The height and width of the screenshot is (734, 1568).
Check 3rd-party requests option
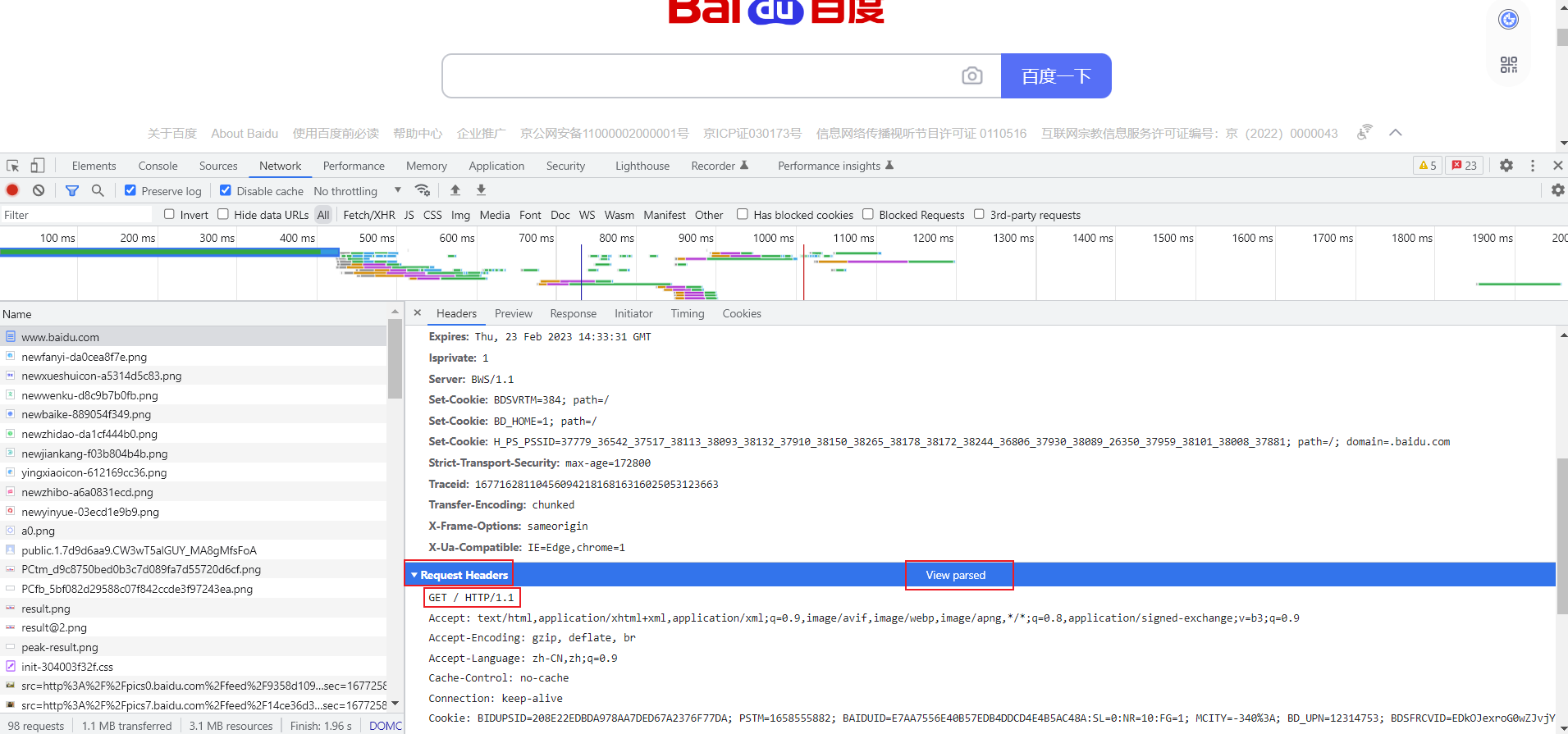pyautogui.click(x=979, y=214)
